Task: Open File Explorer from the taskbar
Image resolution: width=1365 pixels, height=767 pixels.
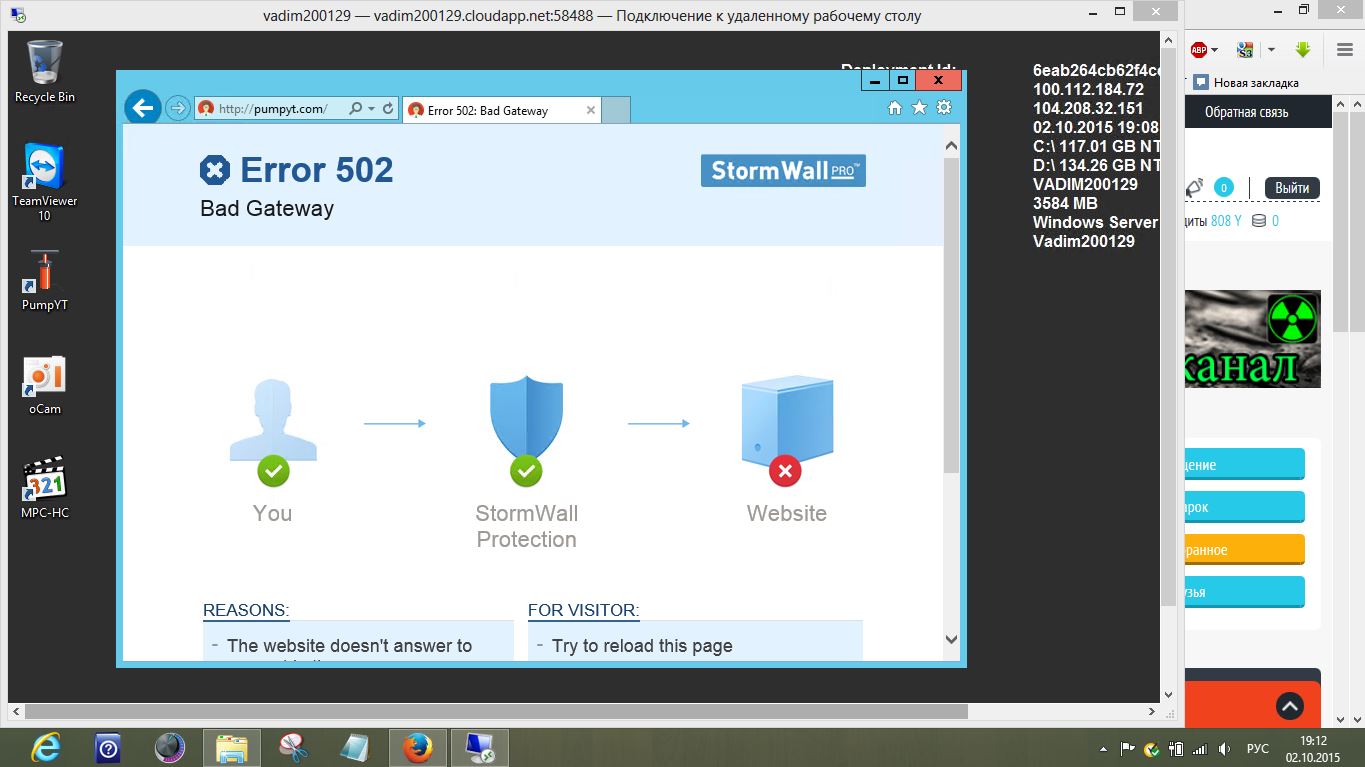Action: pyautogui.click(x=232, y=747)
